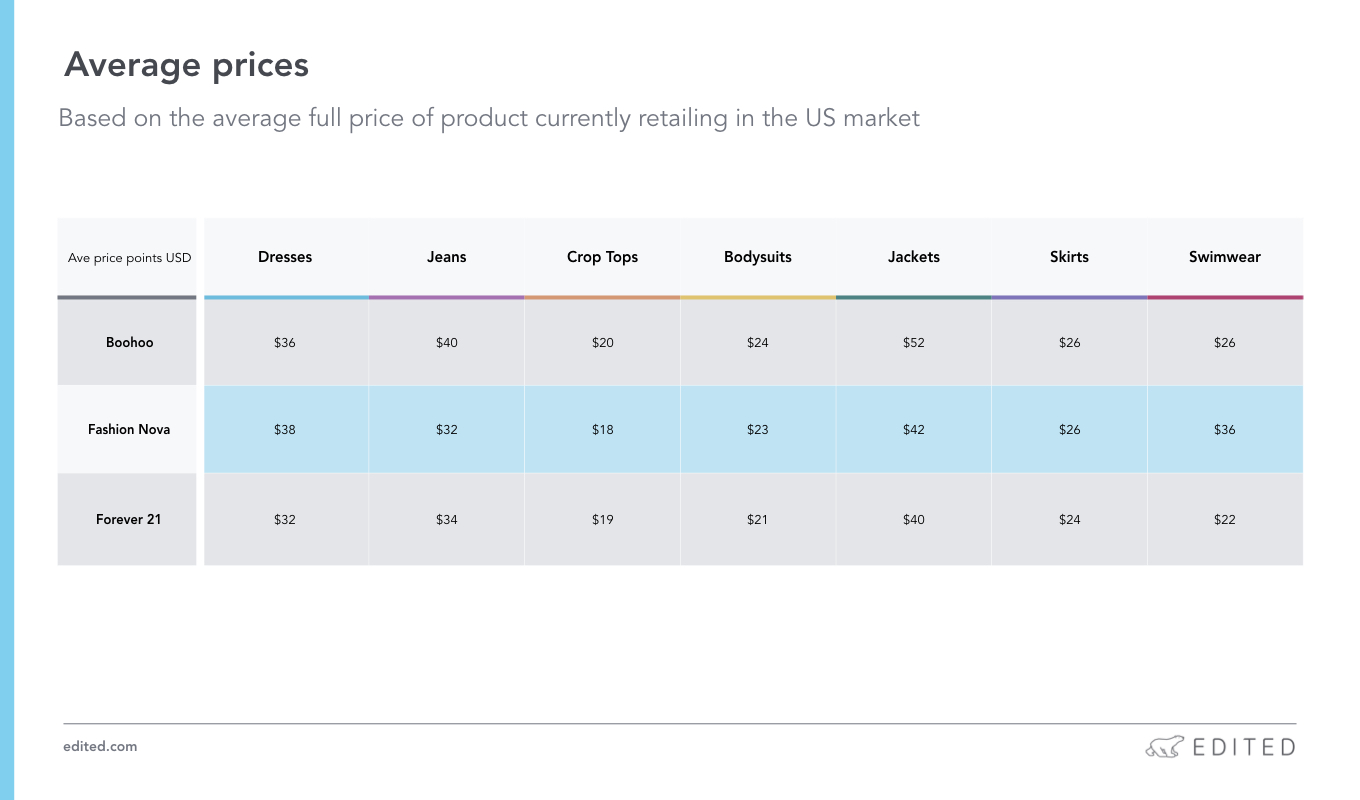Click the Average prices heading
Screen dimensions: 1360x800
click(x=186, y=65)
